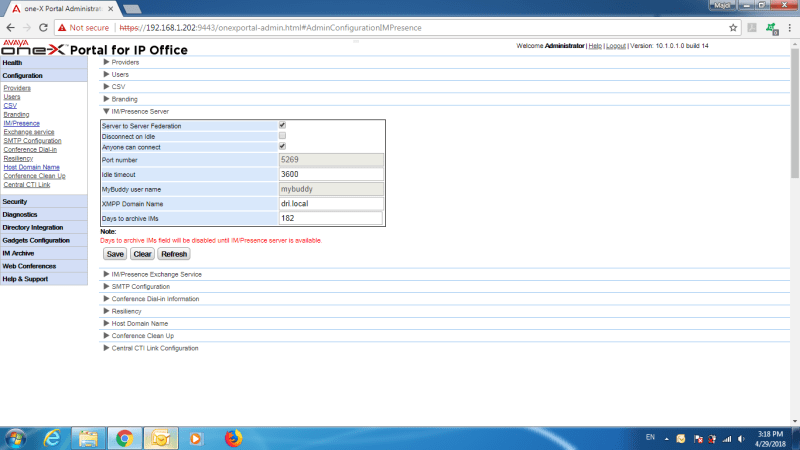Open the SMTP Configuration sidebar link
Viewport: 800px width, 450px height.
click(32, 141)
